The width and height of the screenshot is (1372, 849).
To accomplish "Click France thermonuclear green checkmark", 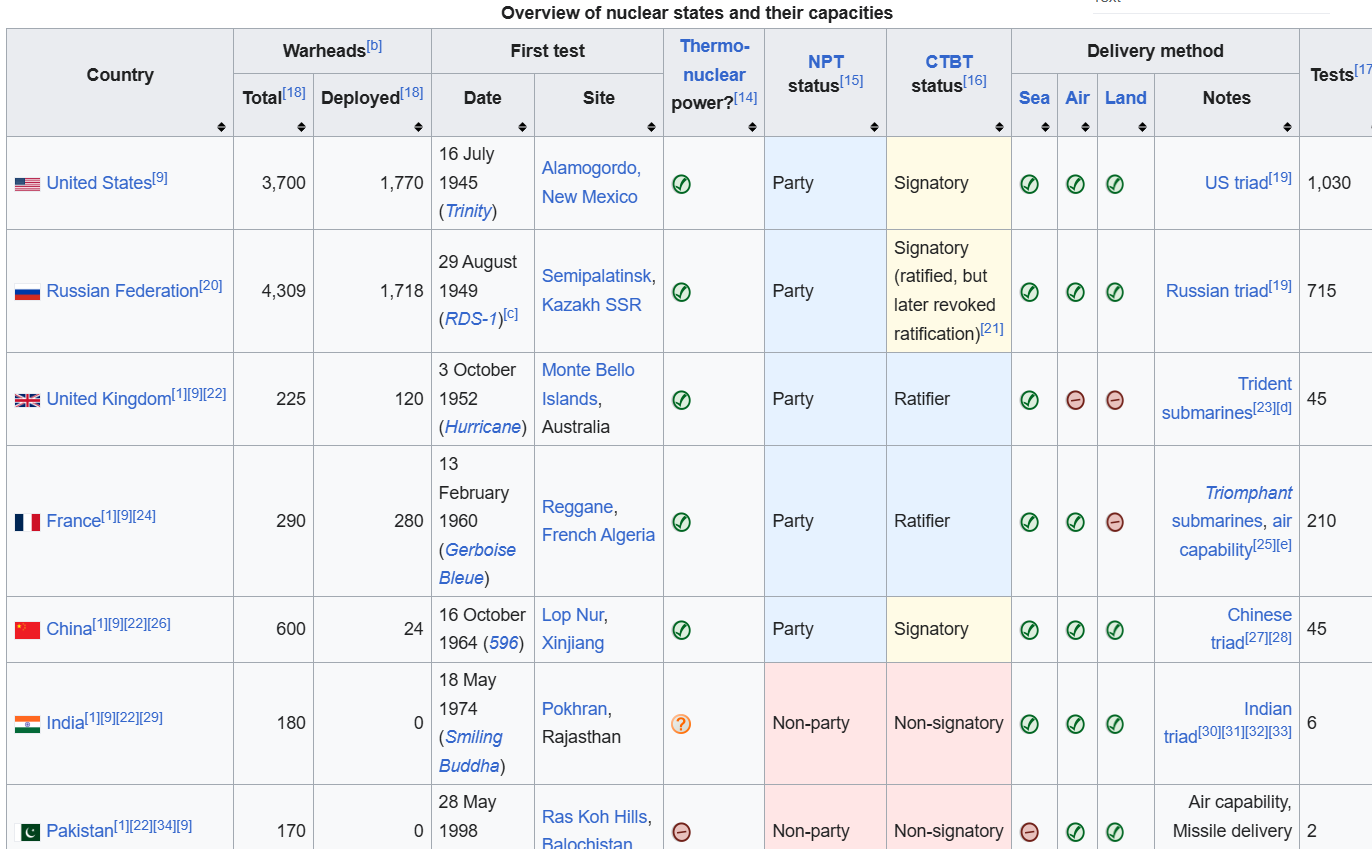I will pos(682,522).
